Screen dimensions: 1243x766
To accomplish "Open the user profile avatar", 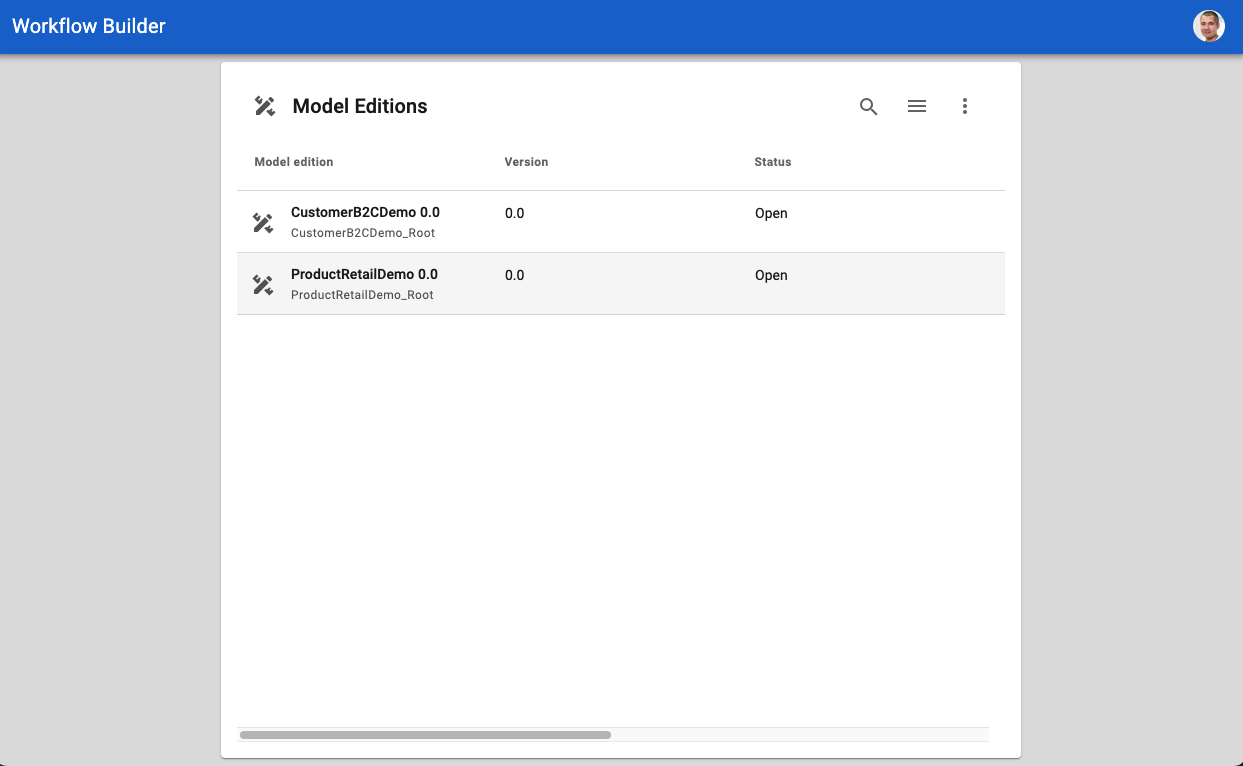I will (1208, 25).
